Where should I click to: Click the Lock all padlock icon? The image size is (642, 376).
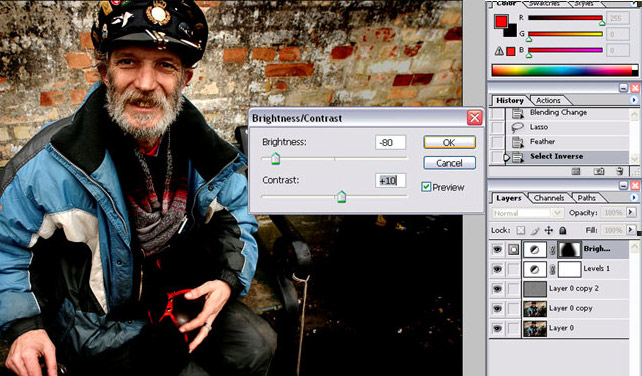563,231
